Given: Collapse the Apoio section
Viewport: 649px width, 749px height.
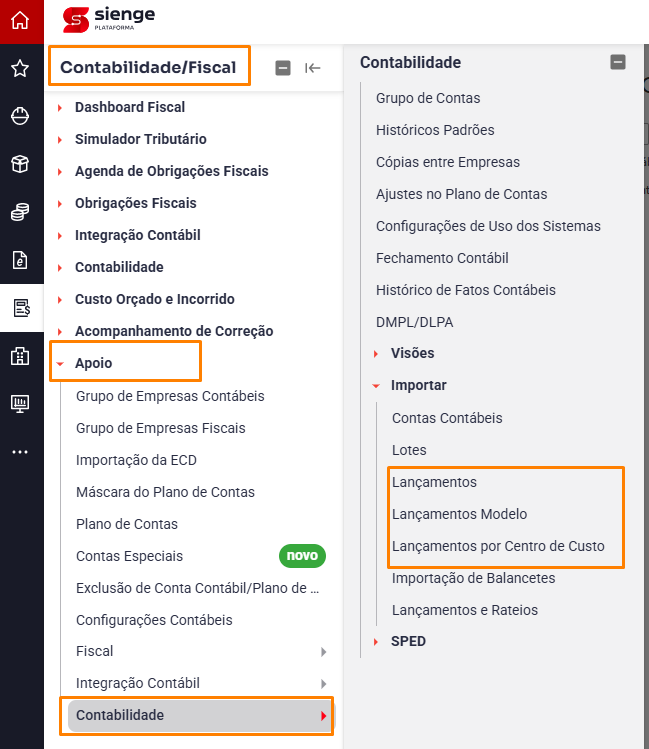Looking at the screenshot, I should [94, 363].
